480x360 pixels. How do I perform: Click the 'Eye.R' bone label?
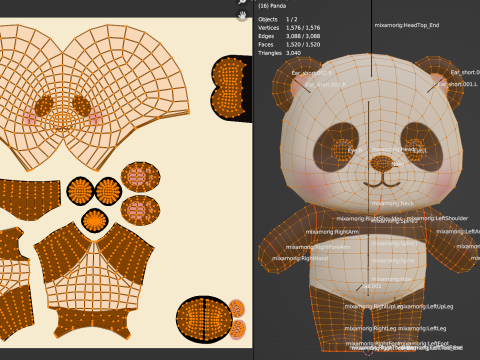(x=355, y=151)
